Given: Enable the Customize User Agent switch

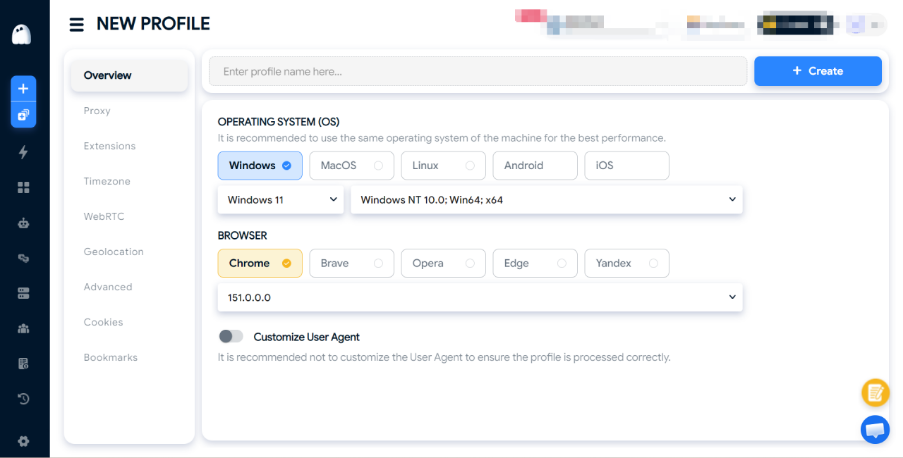Looking at the screenshot, I should pos(231,336).
